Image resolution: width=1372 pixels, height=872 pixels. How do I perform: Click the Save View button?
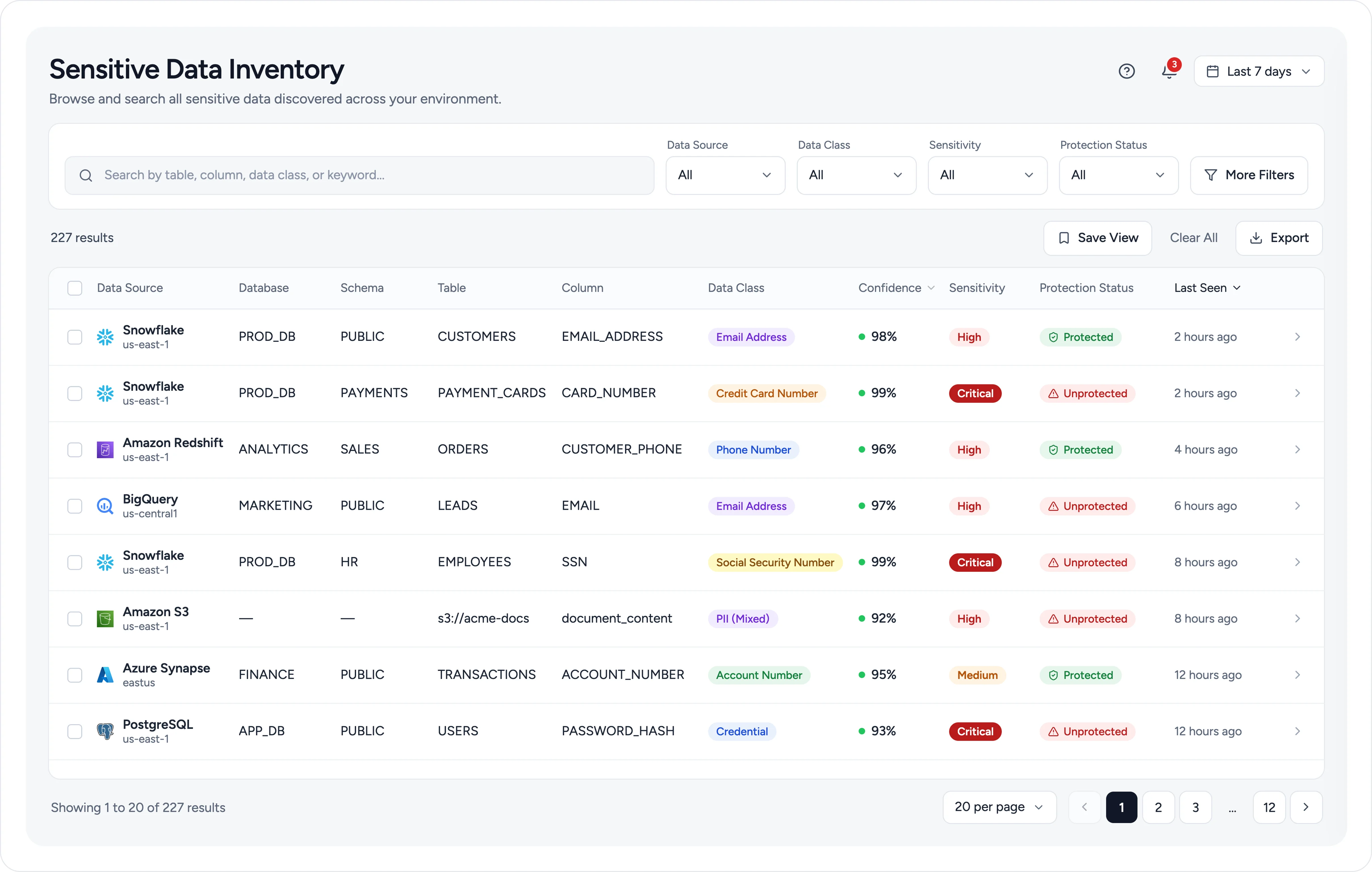[1097, 238]
